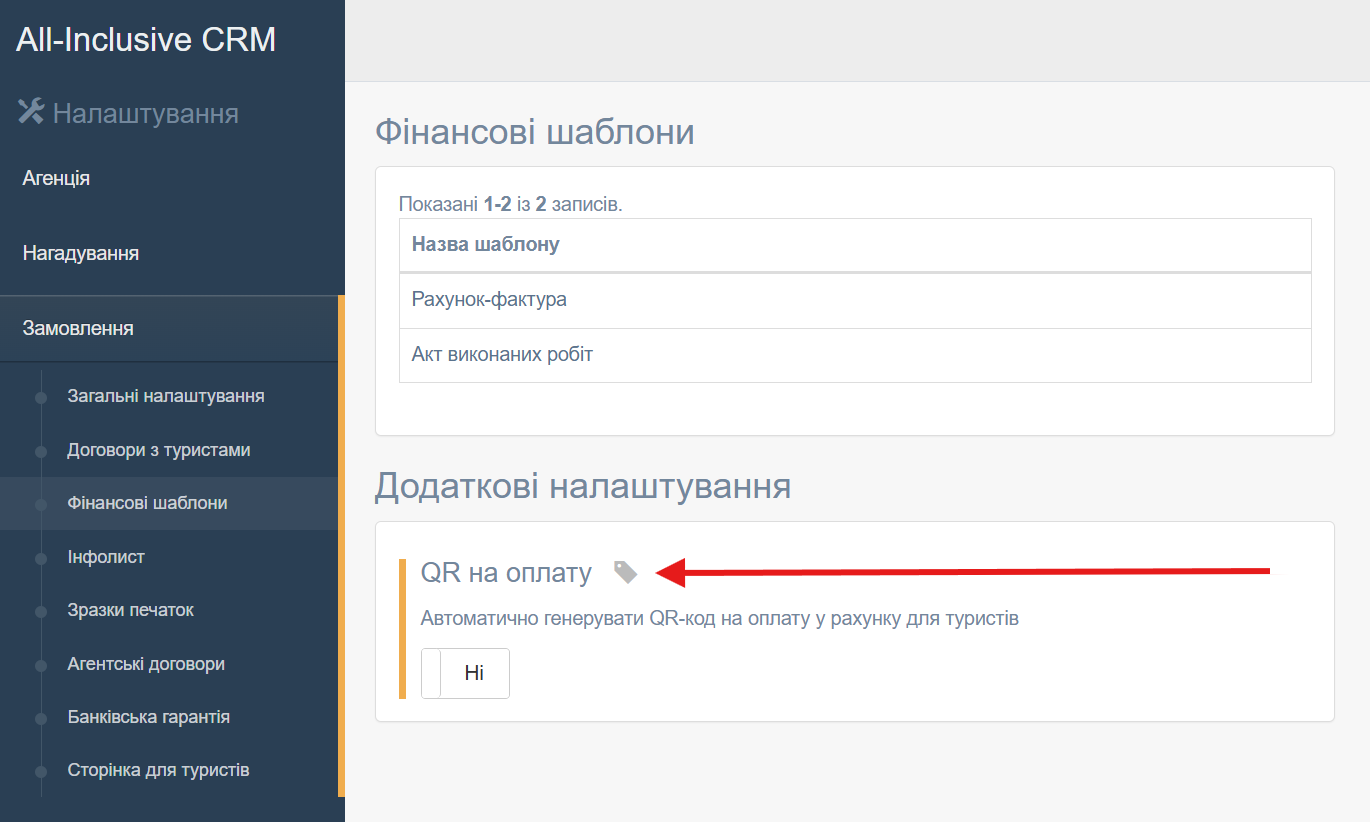Screen dimensions: 1370x822
Task: Click the Налаштування sidebar heading text
Action: pos(145,113)
